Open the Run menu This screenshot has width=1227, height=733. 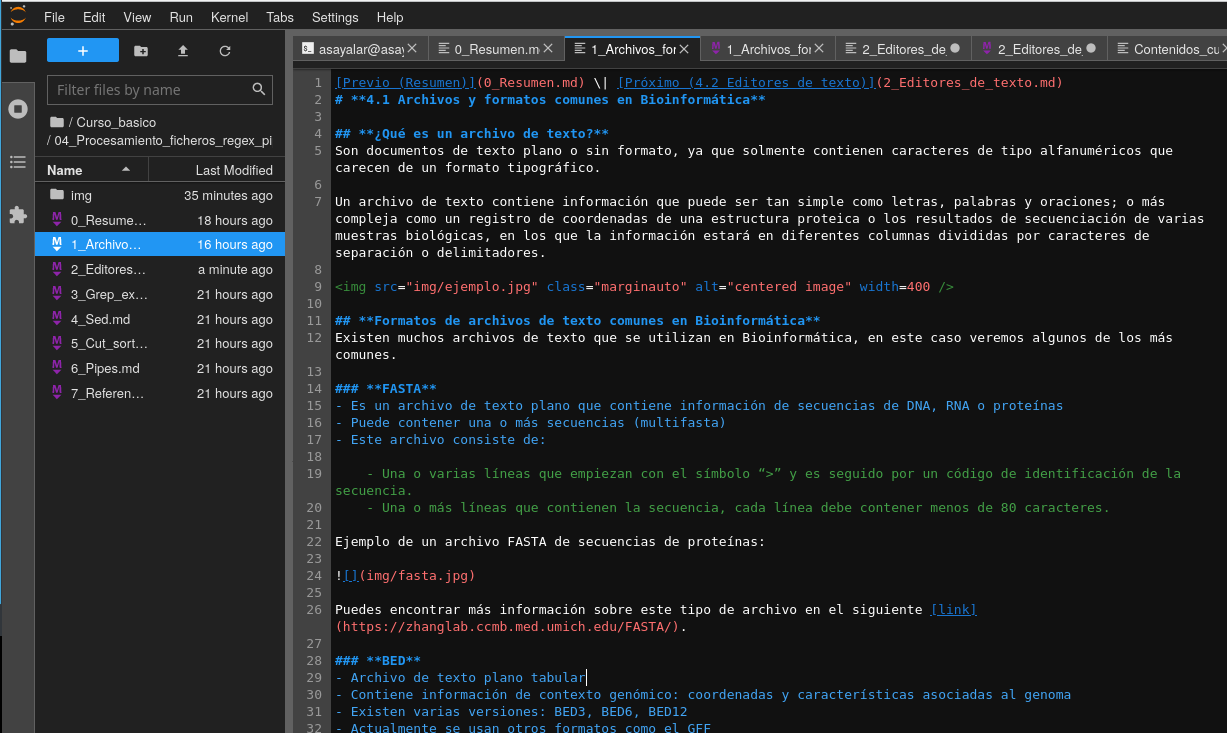[x=181, y=17]
